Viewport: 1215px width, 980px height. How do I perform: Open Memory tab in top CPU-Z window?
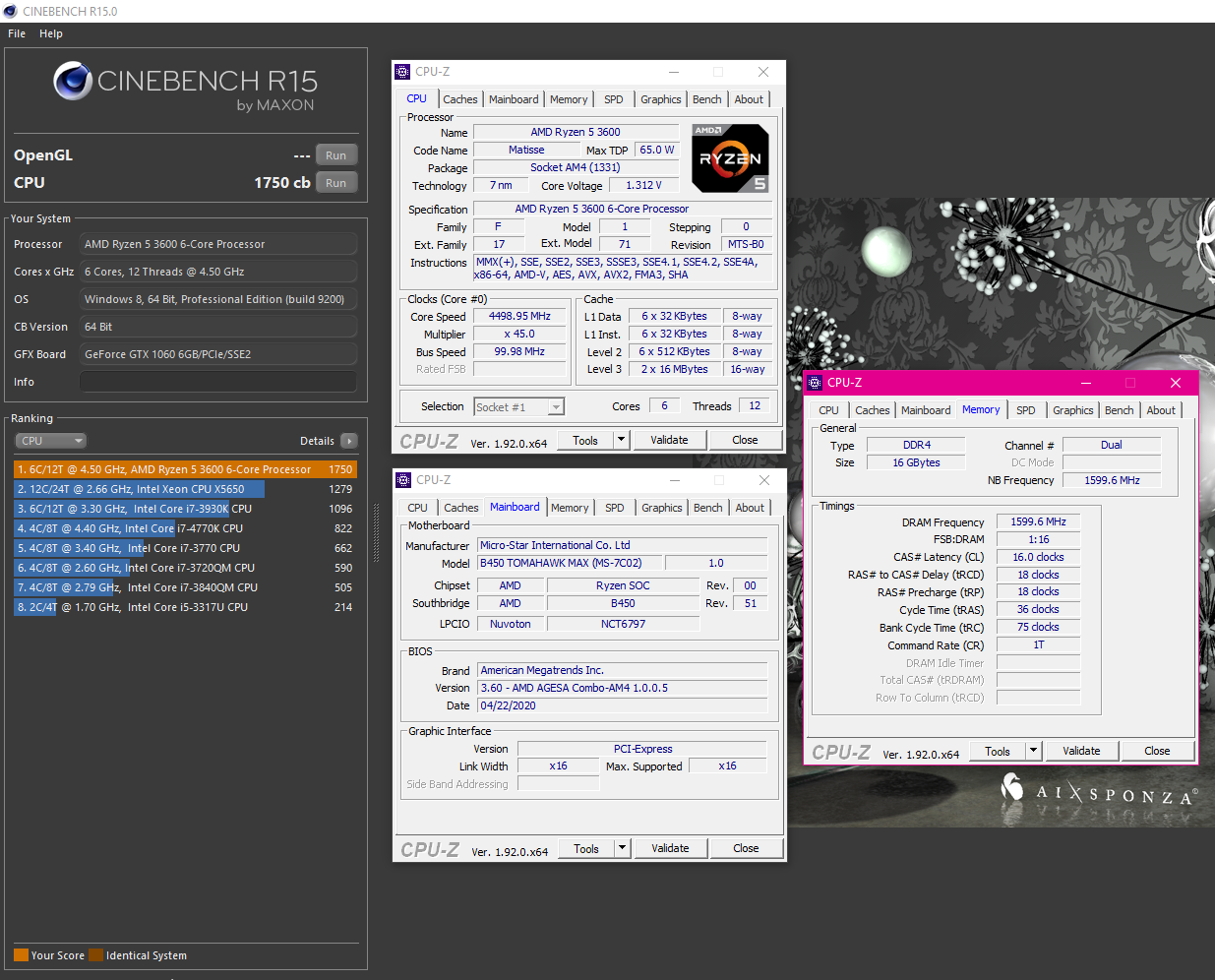coord(569,99)
